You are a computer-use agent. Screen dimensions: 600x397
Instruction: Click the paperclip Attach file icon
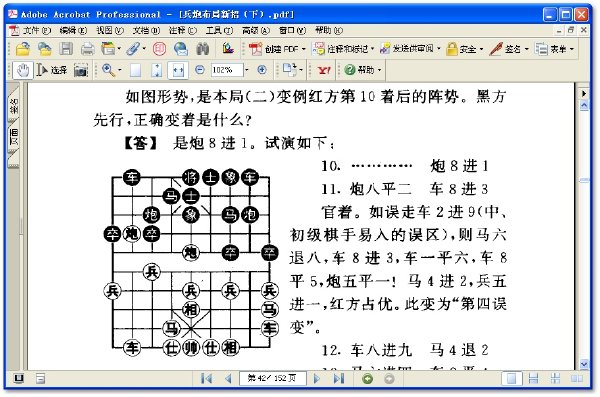coord(133,49)
